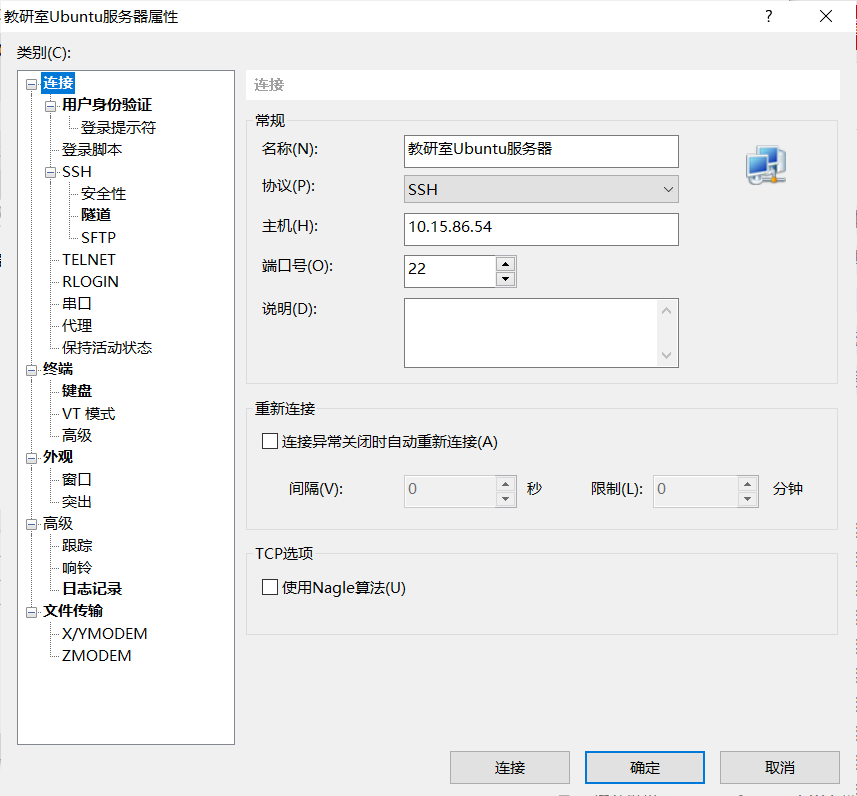
Task: Click the Help question mark in the title bar
Action: click(x=767, y=16)
